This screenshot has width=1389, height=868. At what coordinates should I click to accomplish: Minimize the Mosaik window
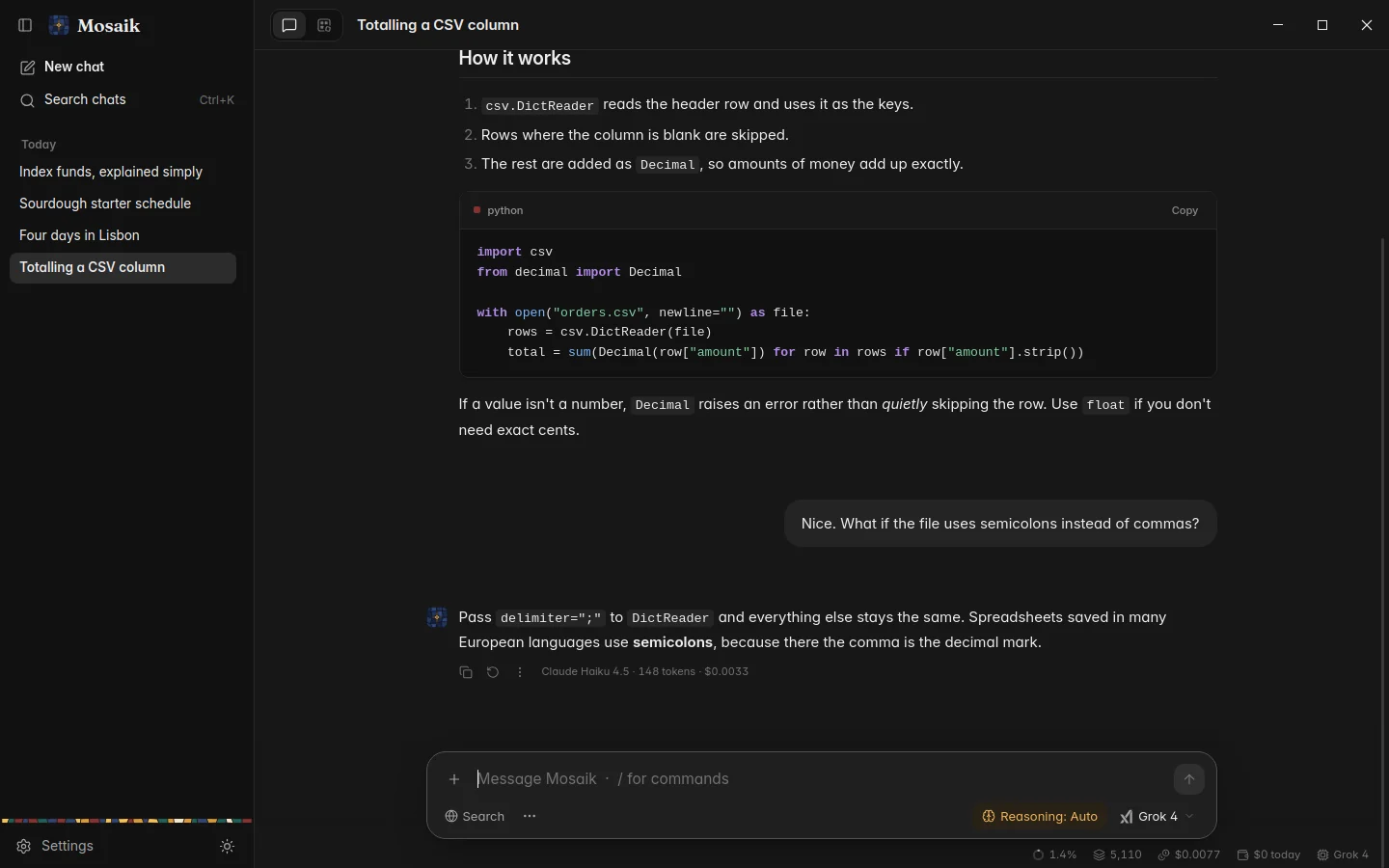point(1278,25)
